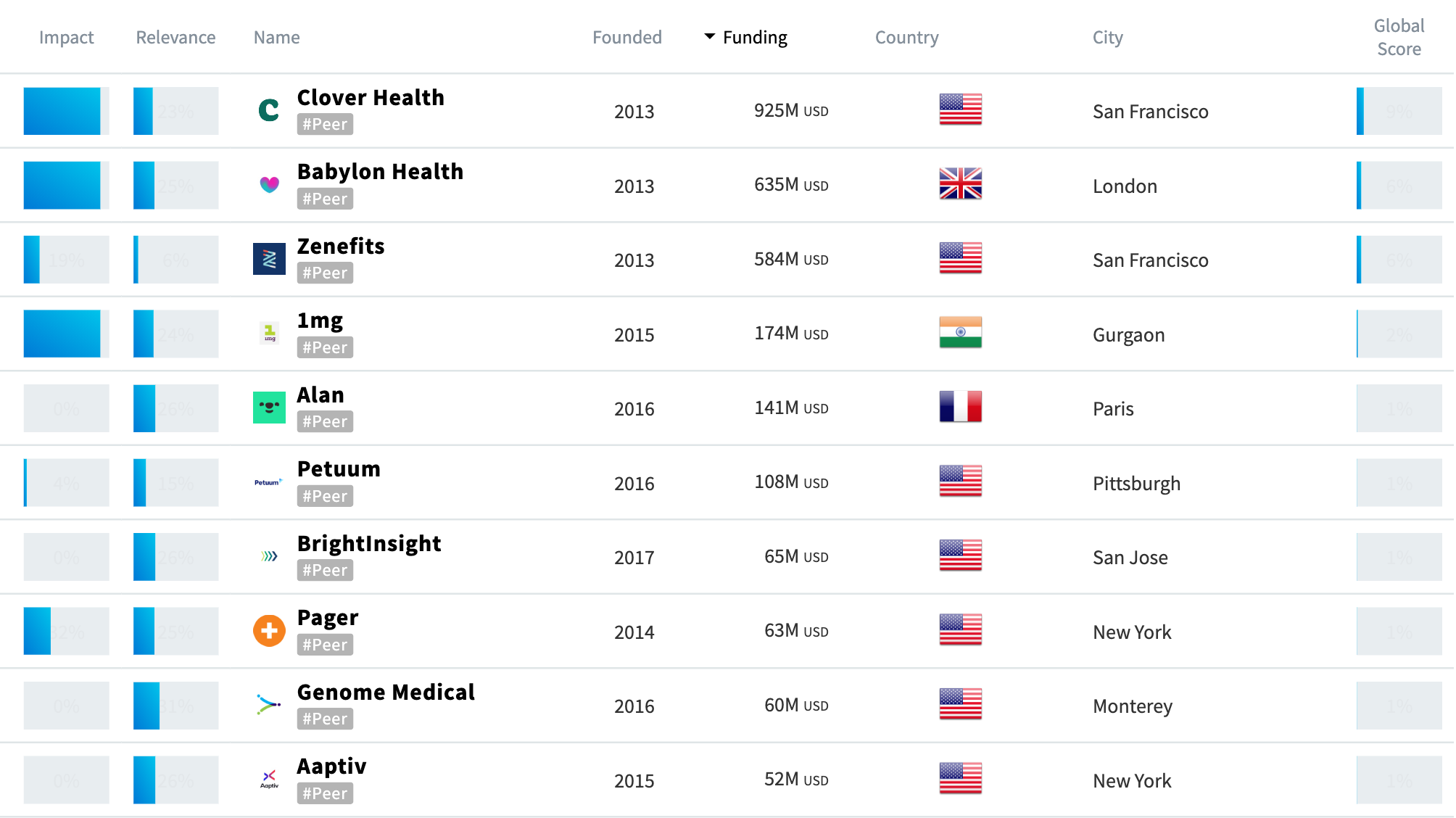This screenshot has width=1456, height=818.
Task: Open the Babylon Health company name
Action: 380,171
